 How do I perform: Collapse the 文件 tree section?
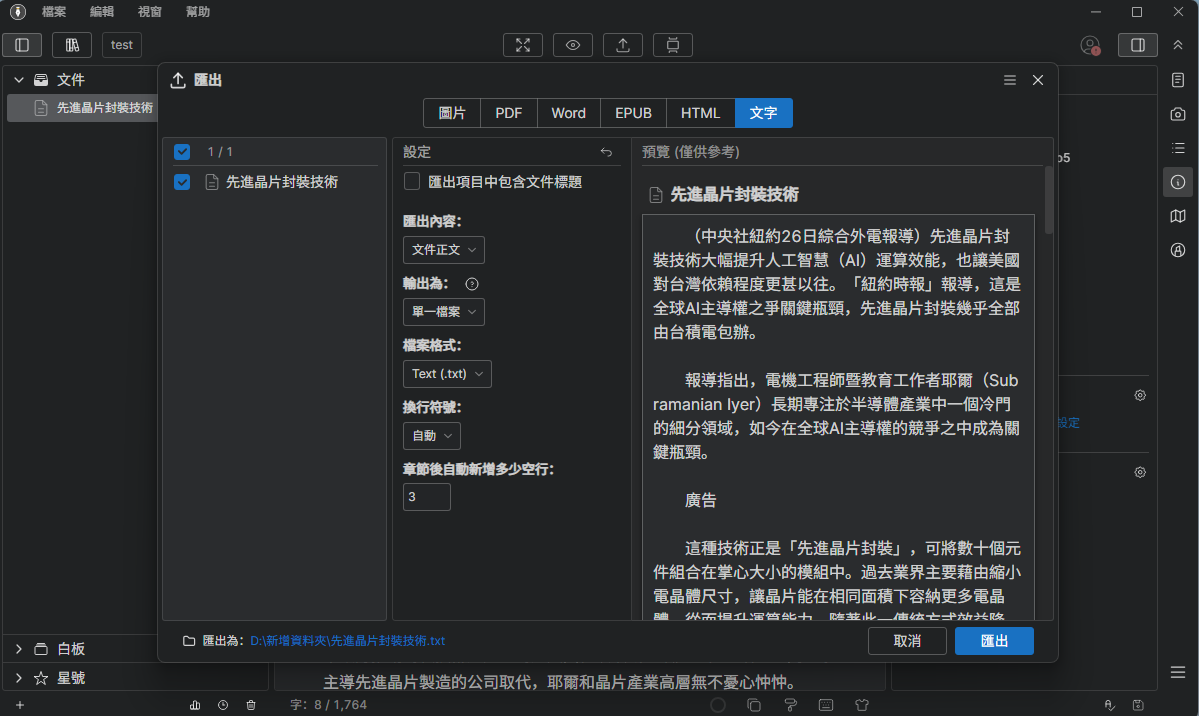(x=19, y=80)
